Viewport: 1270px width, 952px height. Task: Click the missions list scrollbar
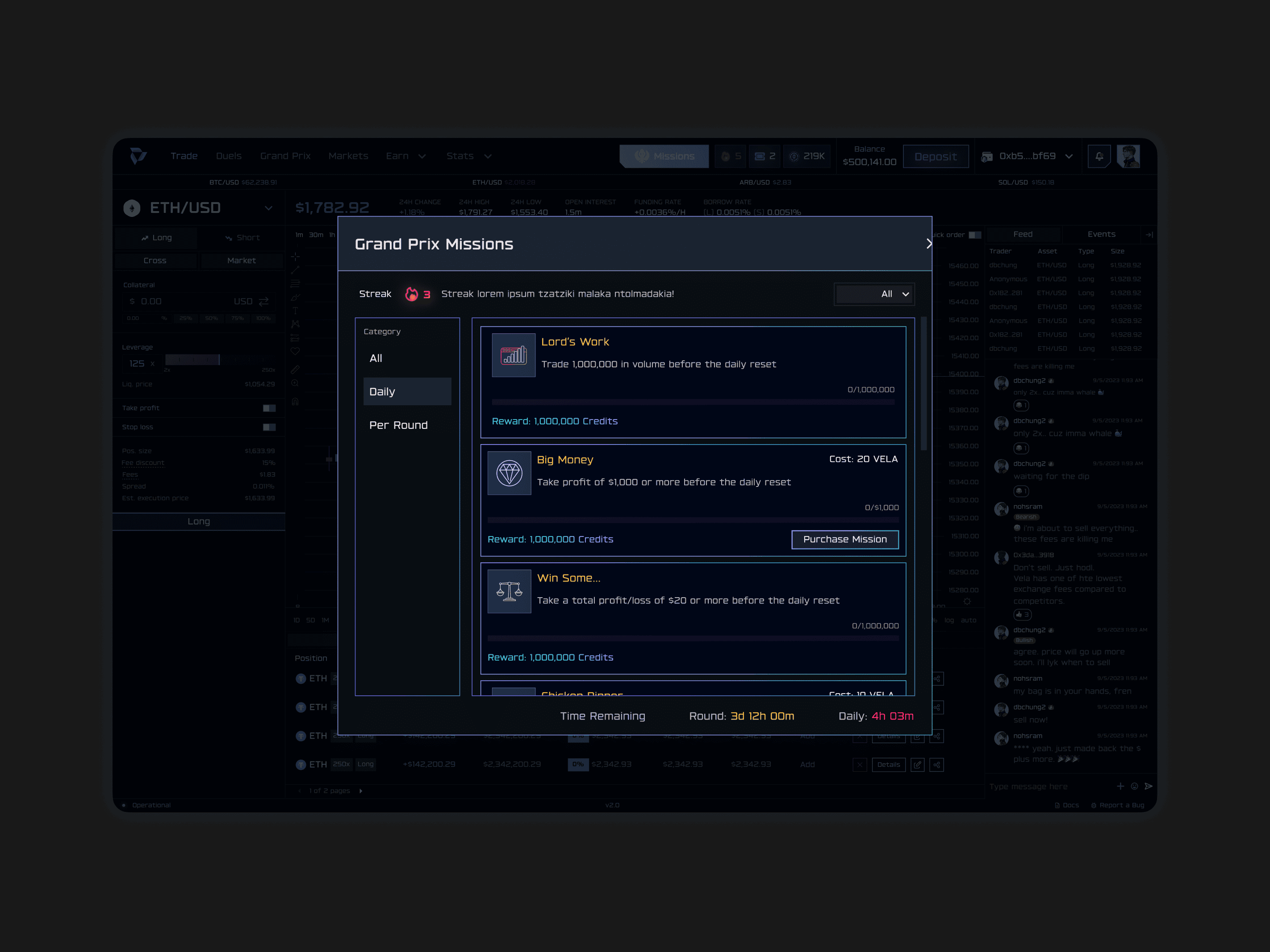point(924,383)
